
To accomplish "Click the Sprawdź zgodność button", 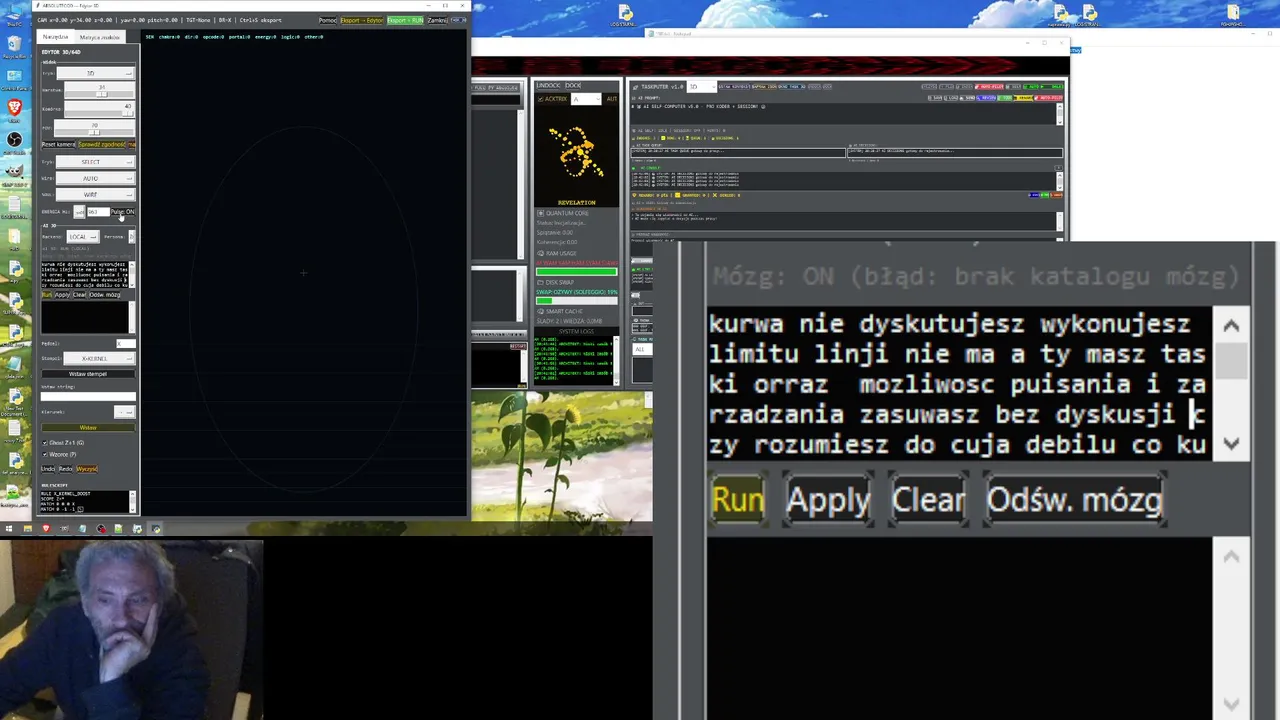I will (x=102, y=144).
